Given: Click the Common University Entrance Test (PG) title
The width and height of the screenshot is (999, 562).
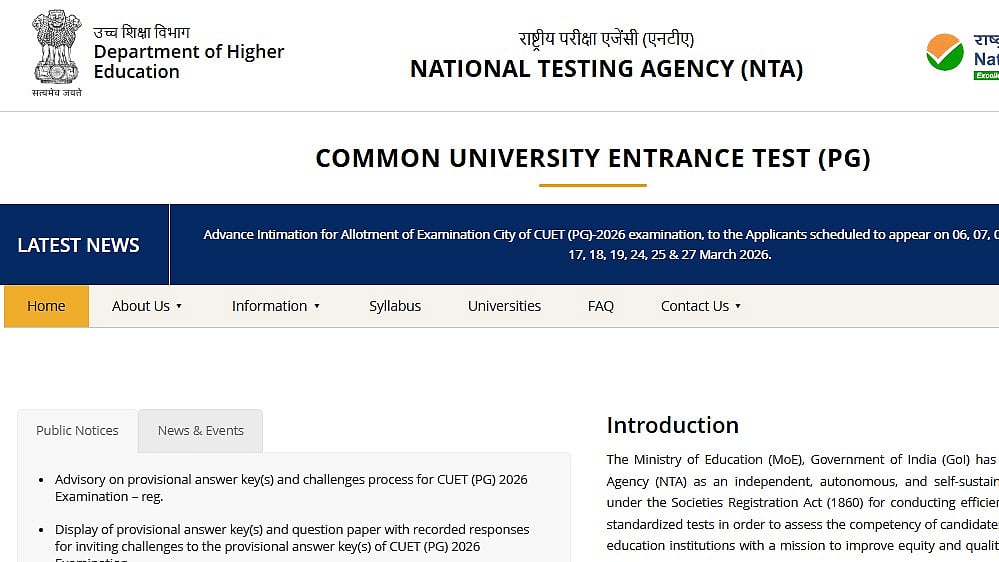Looking at the screenshot, I should [x=593, y=158].
